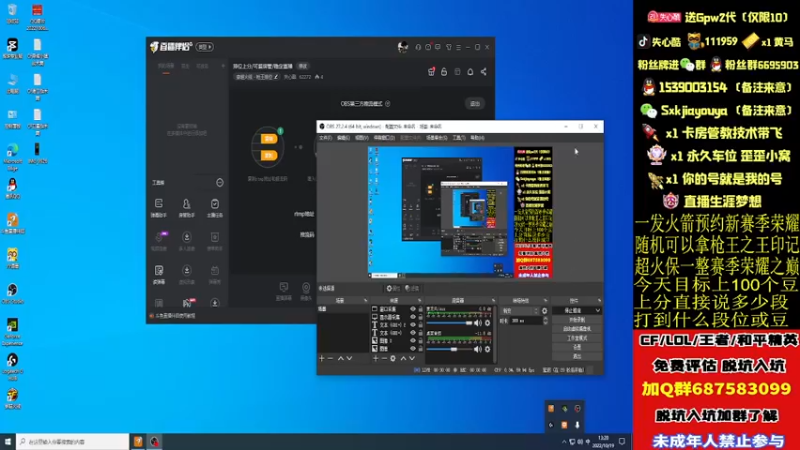
Task: Pop out the Scene Transitions dock via its header icon
Action: 545,301
